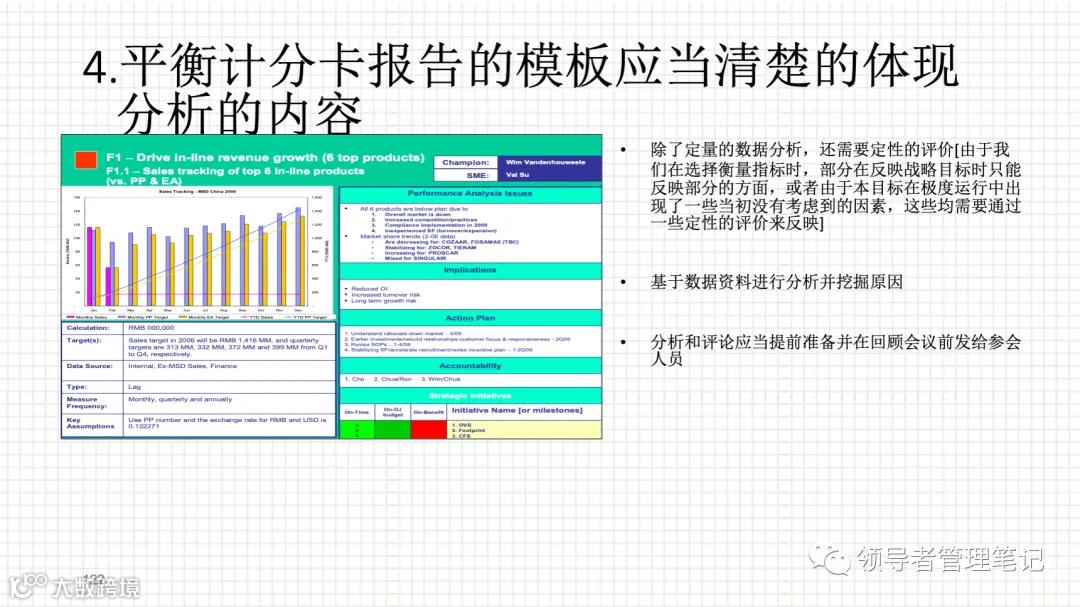Viewport: 1080px width, 607px height.
Task: Click the red F1 status square icon
Action: [84, 158]
